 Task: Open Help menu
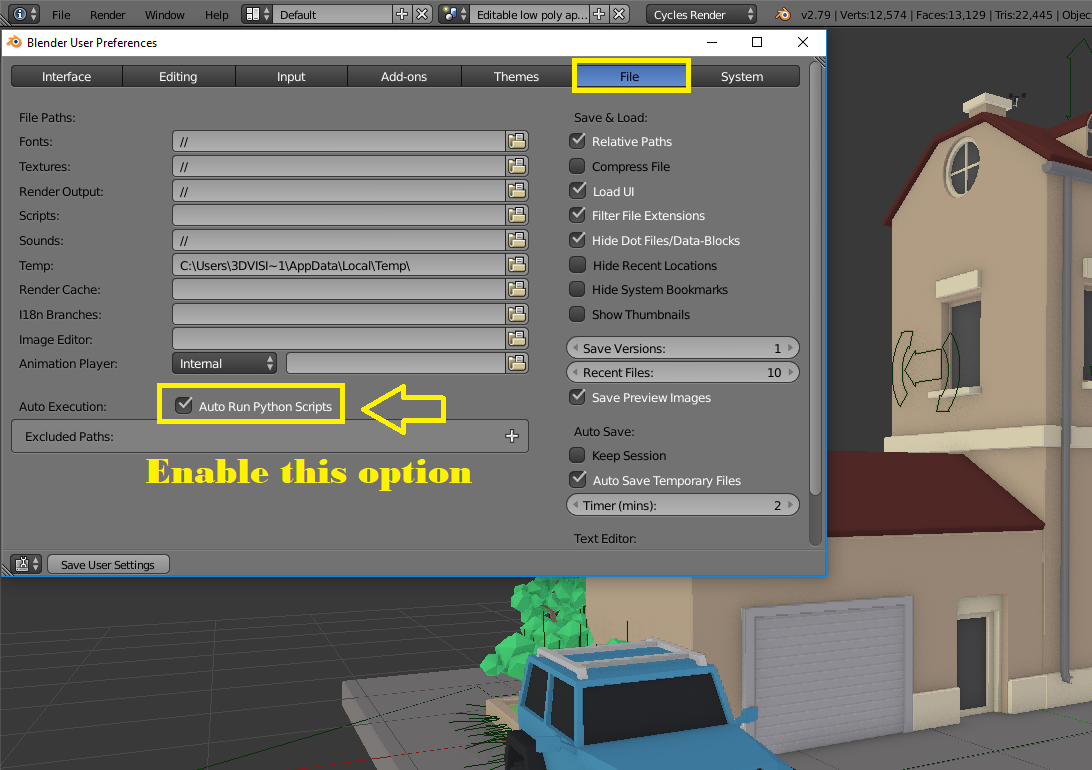click(217, 14)
